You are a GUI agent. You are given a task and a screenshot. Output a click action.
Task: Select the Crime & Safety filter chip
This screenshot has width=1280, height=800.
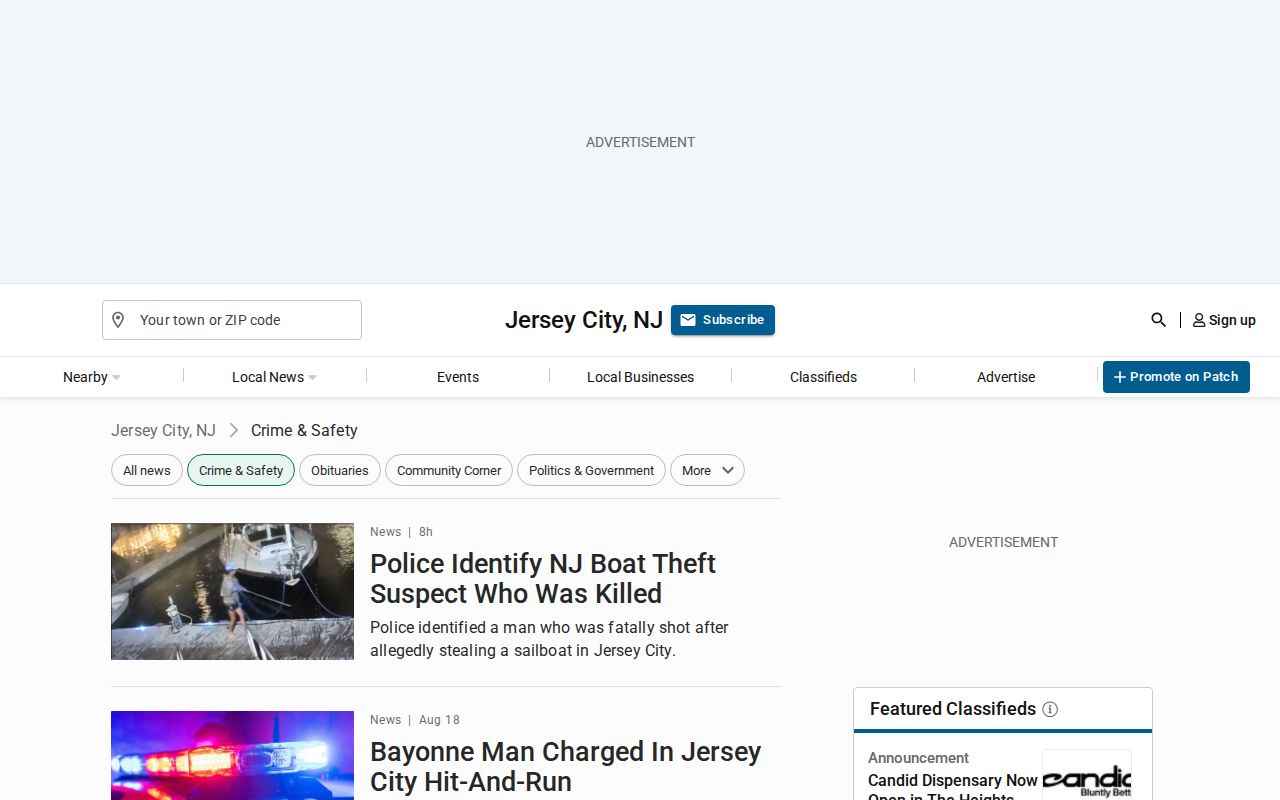241,470
